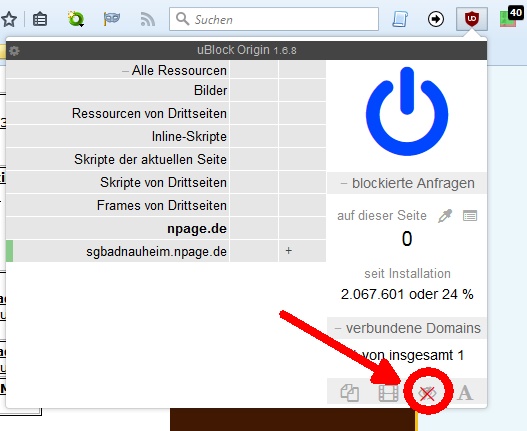Click the auf dieser Seite label
Screen dimensions: 527x431
pos(382,216)
